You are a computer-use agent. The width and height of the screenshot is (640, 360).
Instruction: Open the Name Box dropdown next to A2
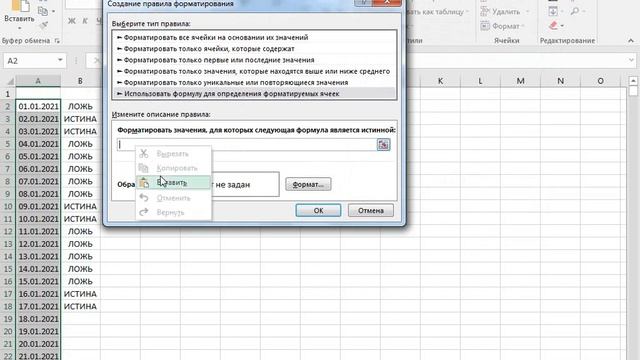[x=60, y=60]
